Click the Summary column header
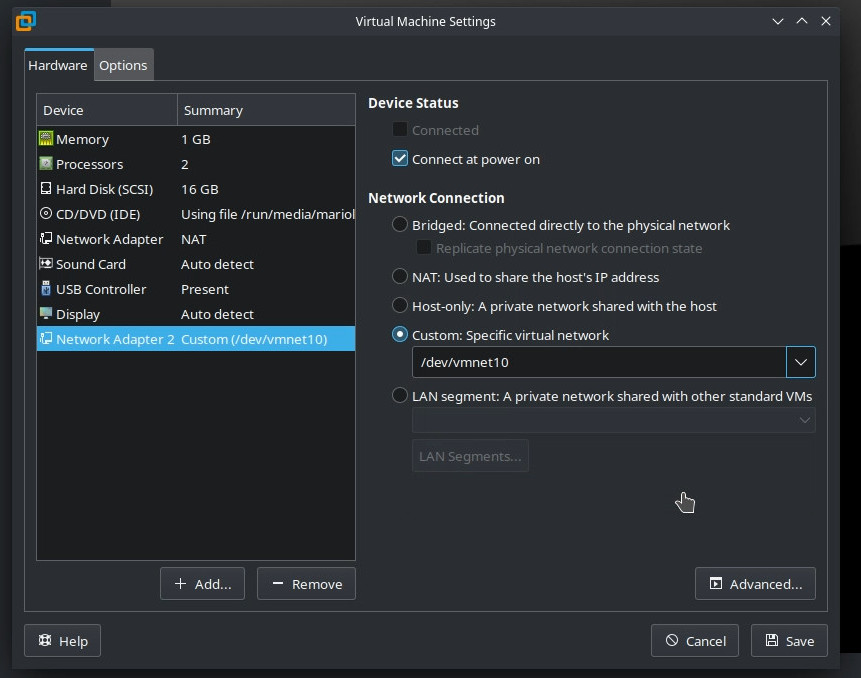861x678 pixels. click(x=265, y=110)
